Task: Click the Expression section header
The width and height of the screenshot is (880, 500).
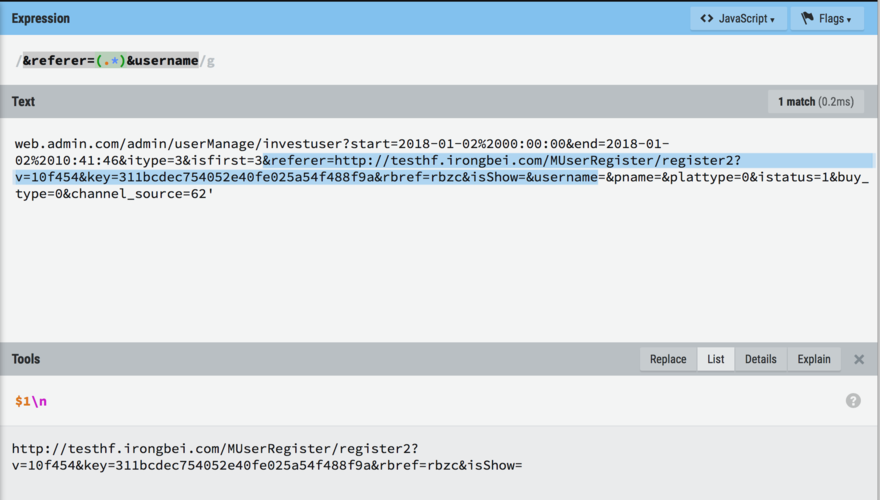Action: point(40,19)
